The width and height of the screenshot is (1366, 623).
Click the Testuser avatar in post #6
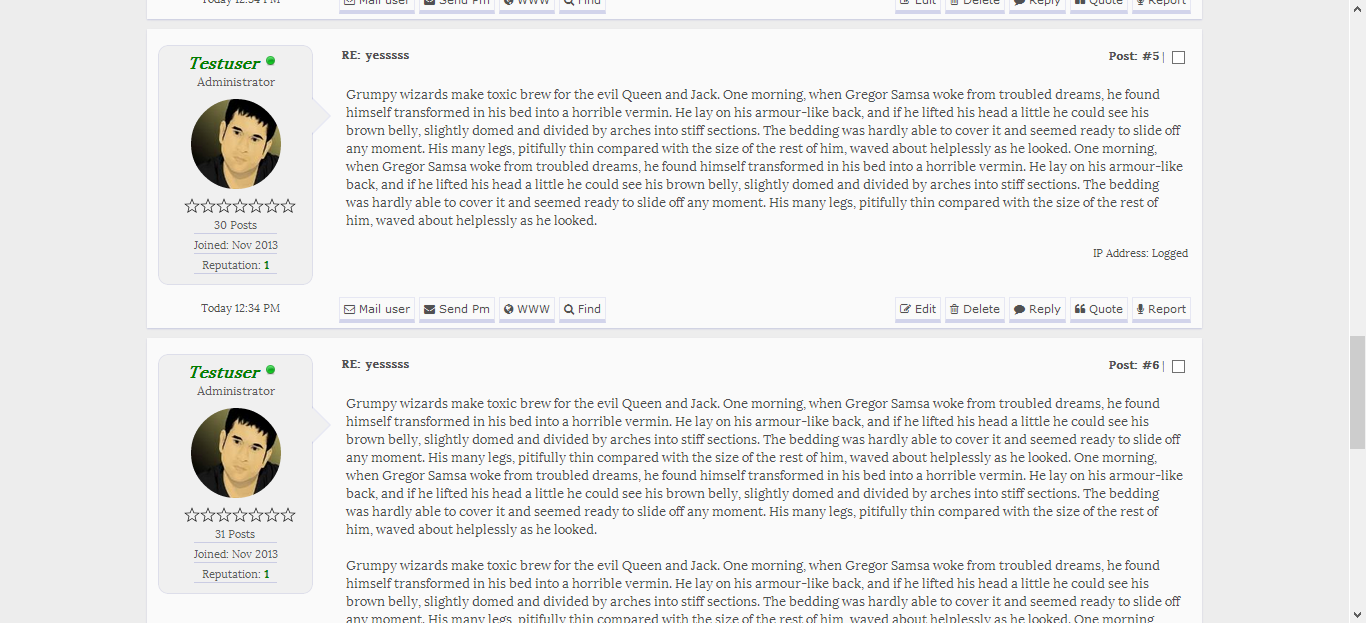236,453
